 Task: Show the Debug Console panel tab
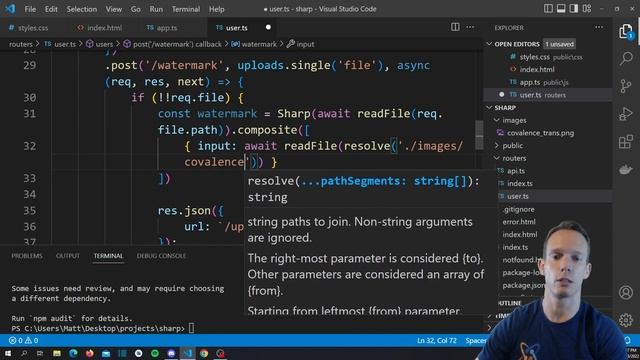161,256
